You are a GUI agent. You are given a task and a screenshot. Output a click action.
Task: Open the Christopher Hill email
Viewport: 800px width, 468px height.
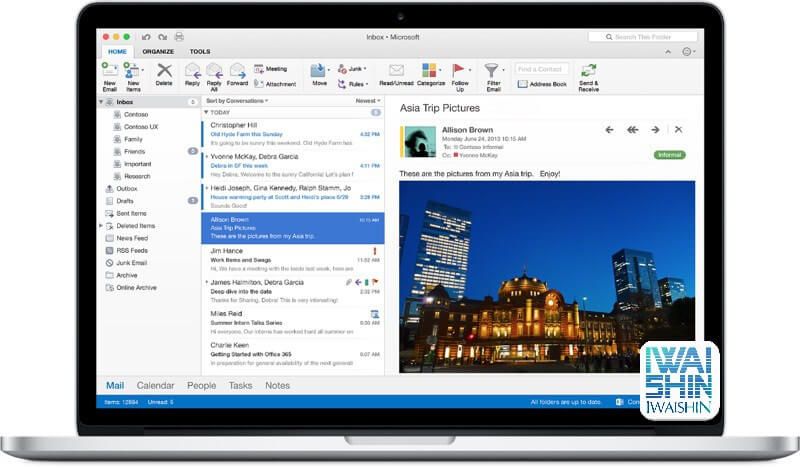pos(293,134)
